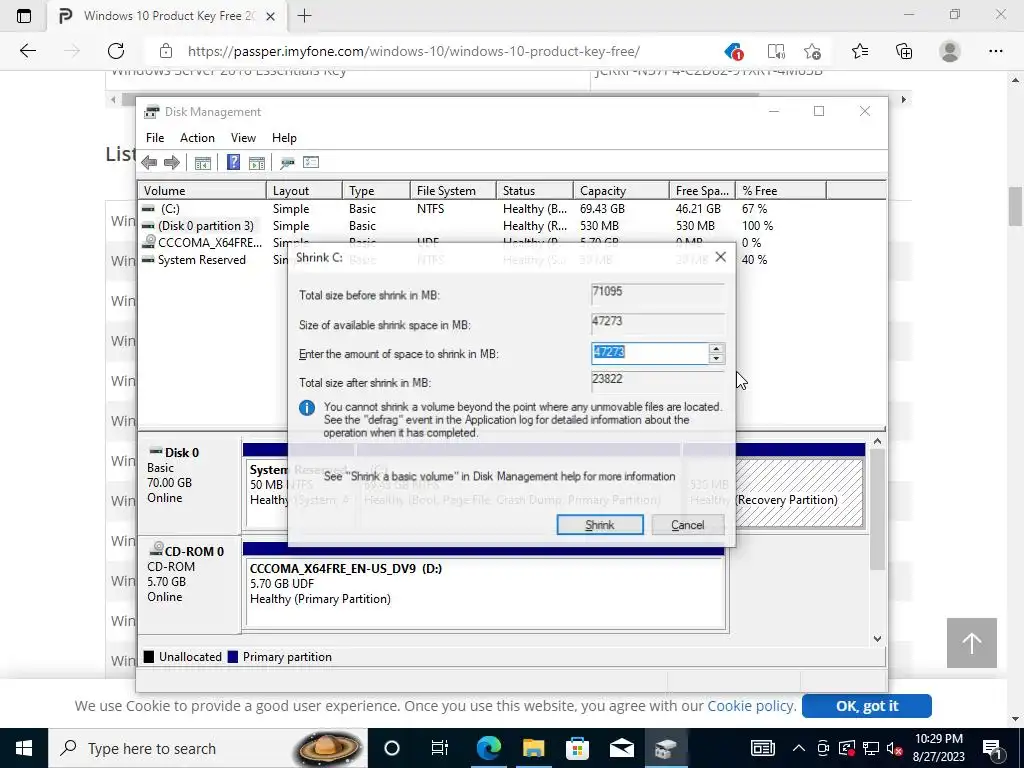Open Mail app from the taskbar
The height and width of the screenshot is (768, 1024).
coord(622,748)
